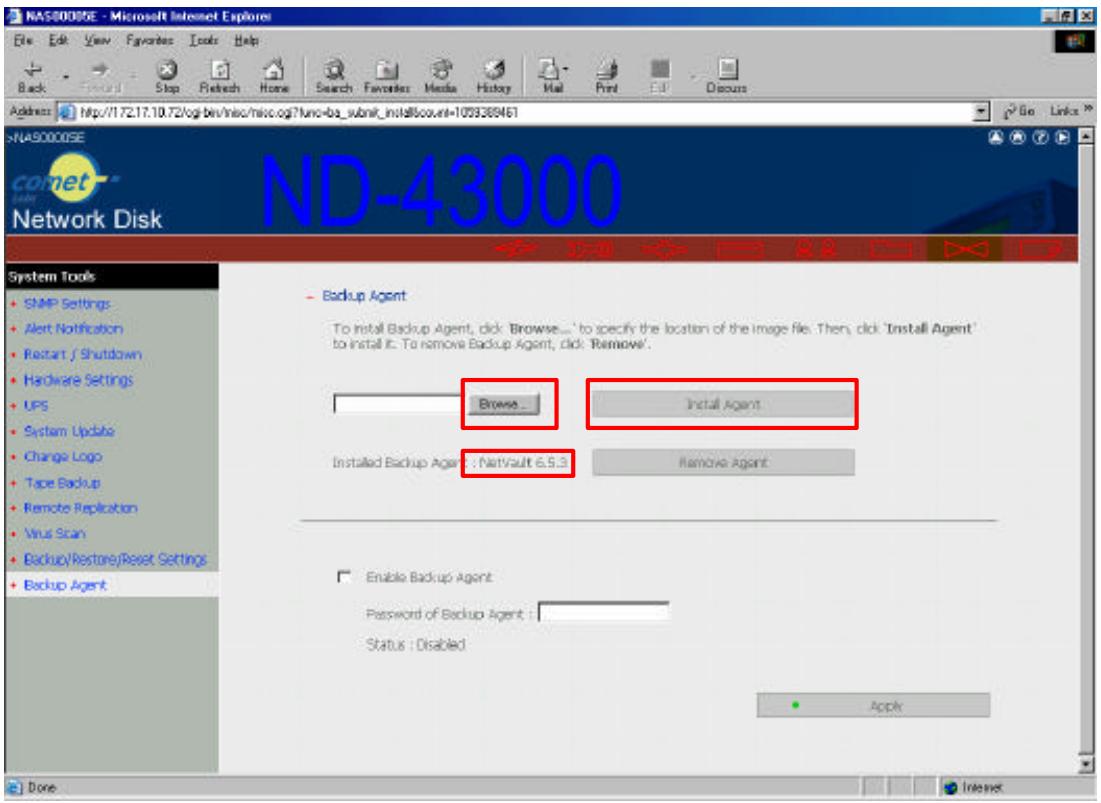Viewport: 1101px width, 803px height.
Task: Expand the Links toolbar chevron
Action: (1088, 110)
